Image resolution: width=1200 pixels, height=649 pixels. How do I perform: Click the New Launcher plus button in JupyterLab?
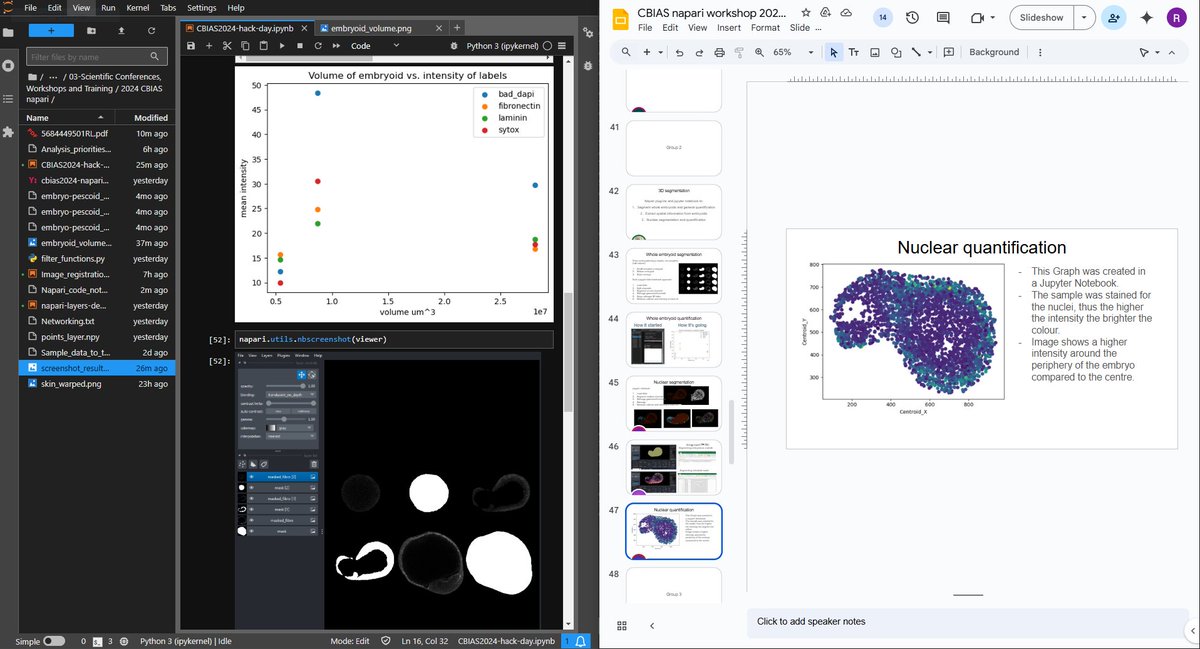coord(51,31)
